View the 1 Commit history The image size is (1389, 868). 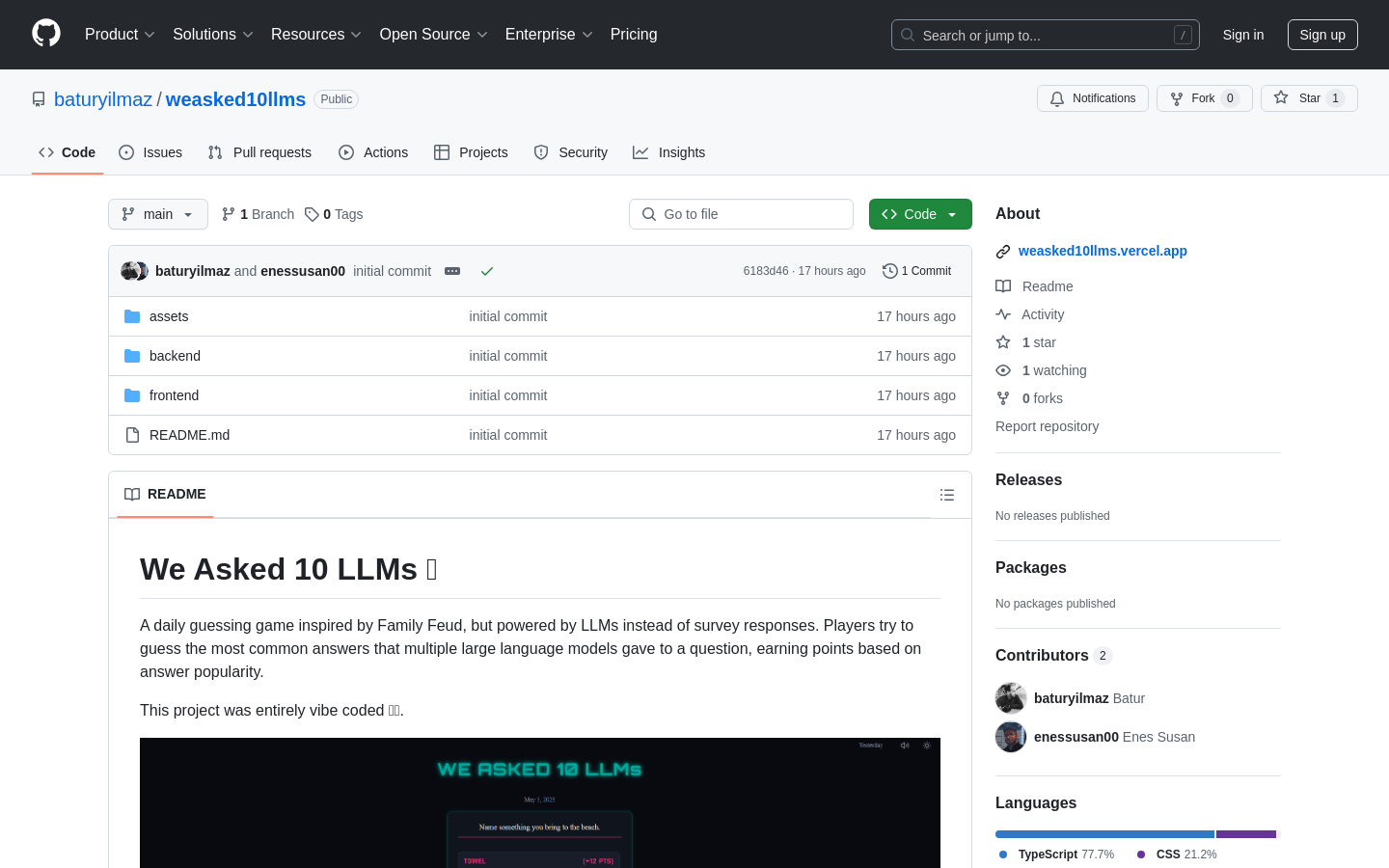coord(917,271)
